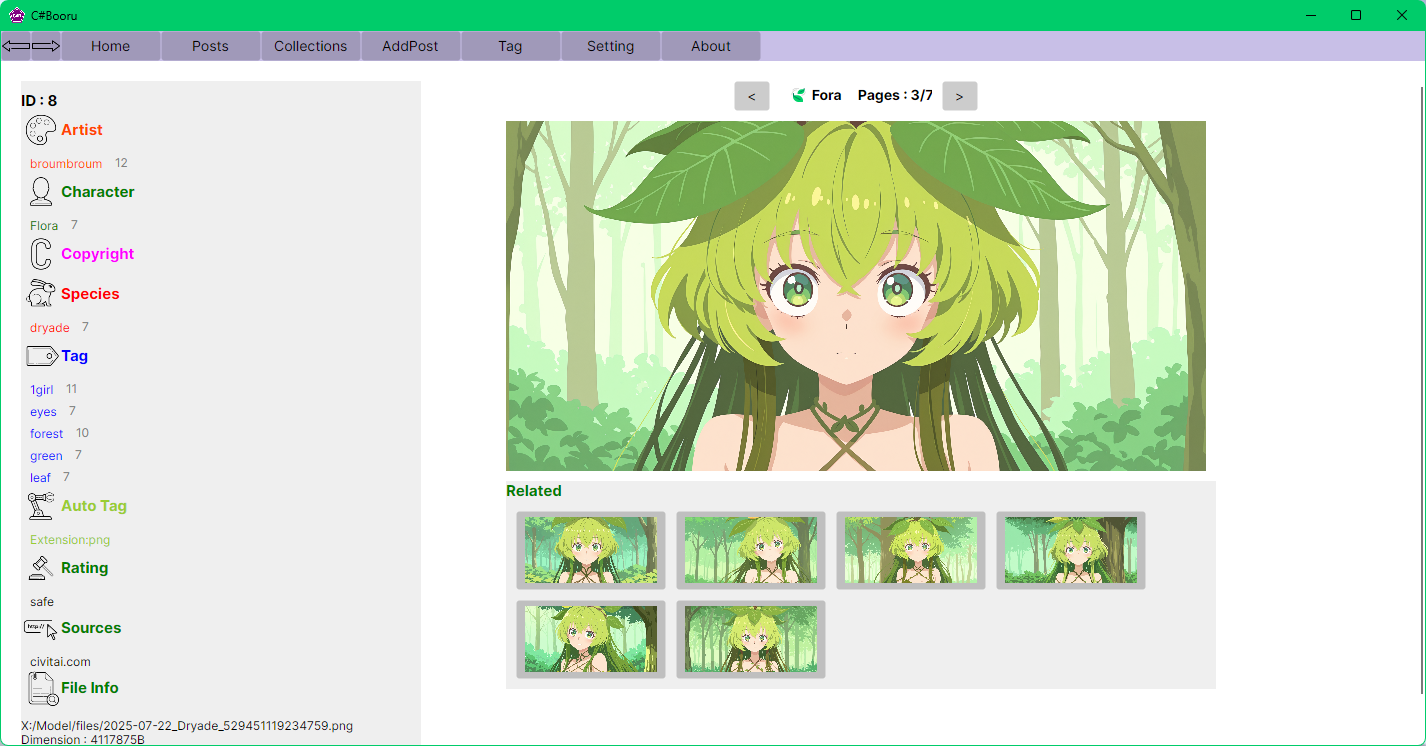Viewport: 1426px width, 746px height.
Task: Click the Pages : 3/7 indicator
Action: tap(895, 96)
